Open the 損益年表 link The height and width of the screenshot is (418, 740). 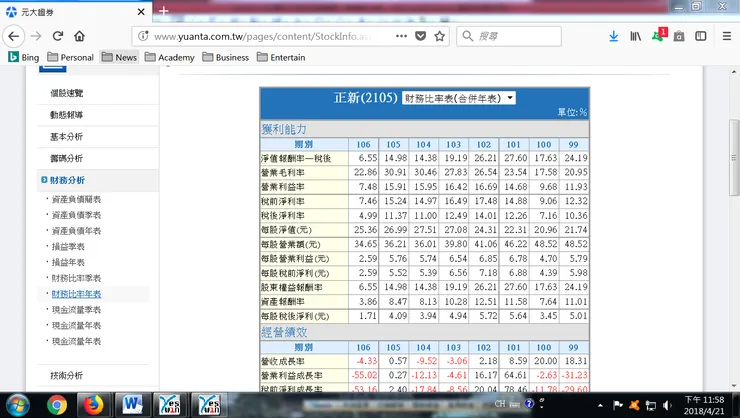click(68, 262)
